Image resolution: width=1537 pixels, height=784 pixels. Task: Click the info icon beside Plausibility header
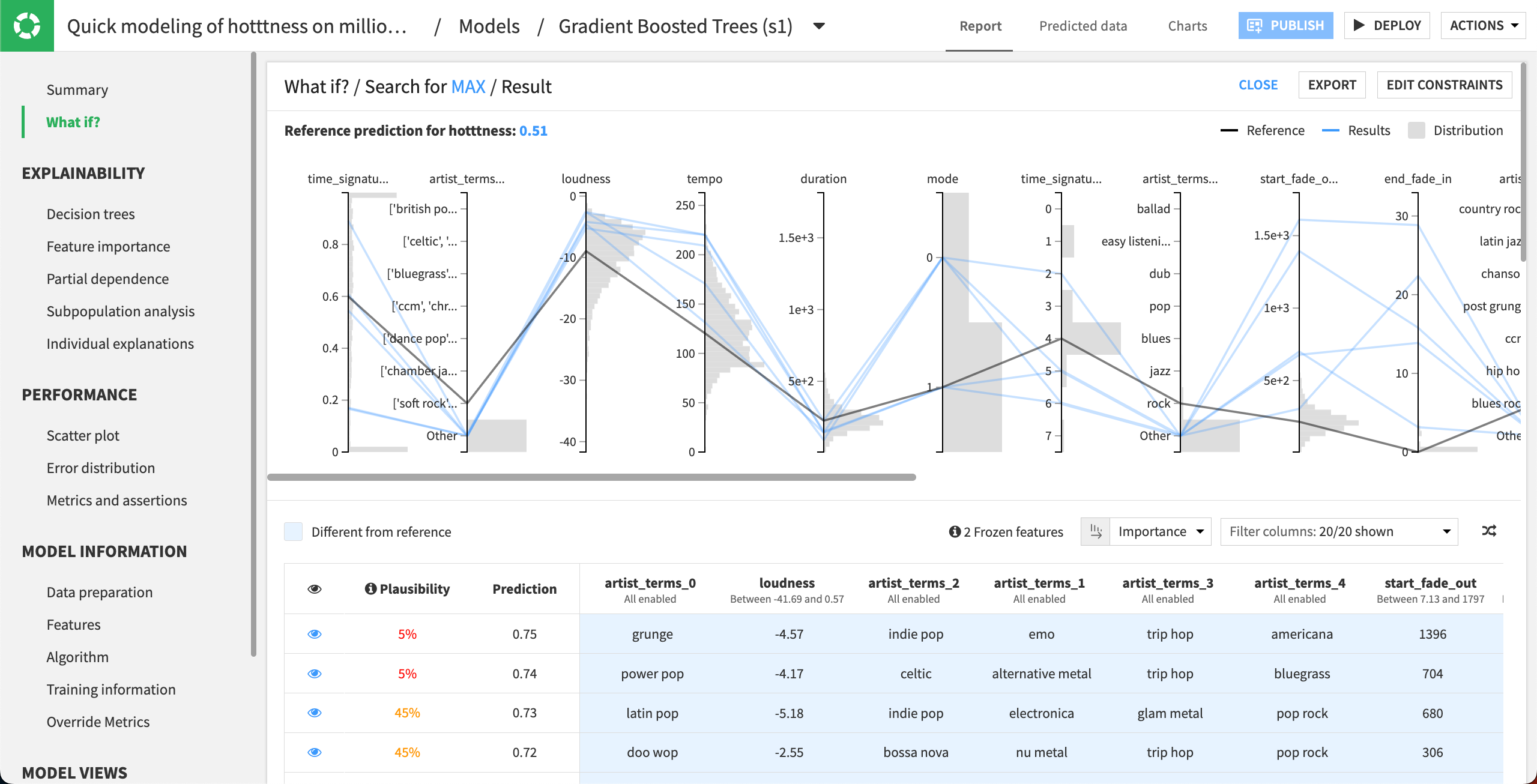coord(370,589)
